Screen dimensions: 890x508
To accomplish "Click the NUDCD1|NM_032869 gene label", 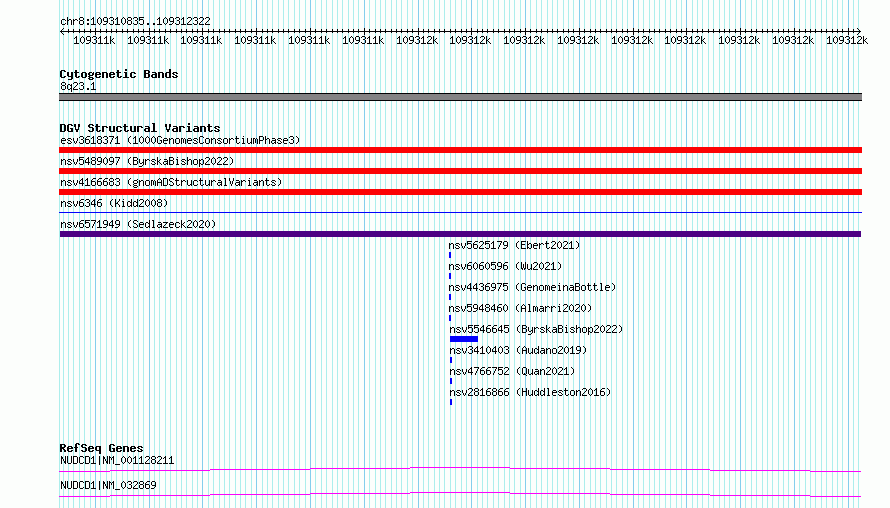I will pos(108,485).
